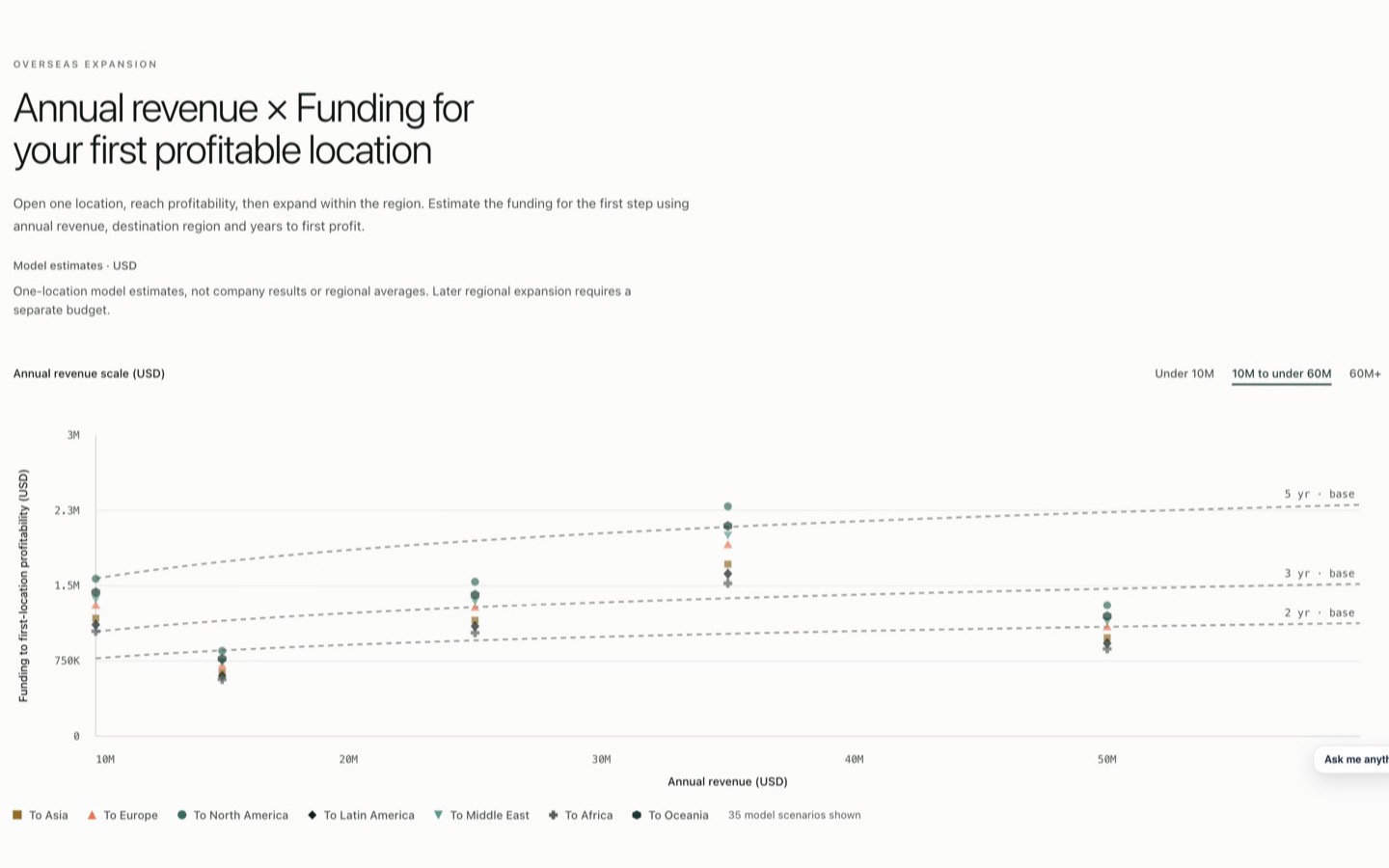
Task: Click the 2 yr · base line label
Action: [1319, 612]
